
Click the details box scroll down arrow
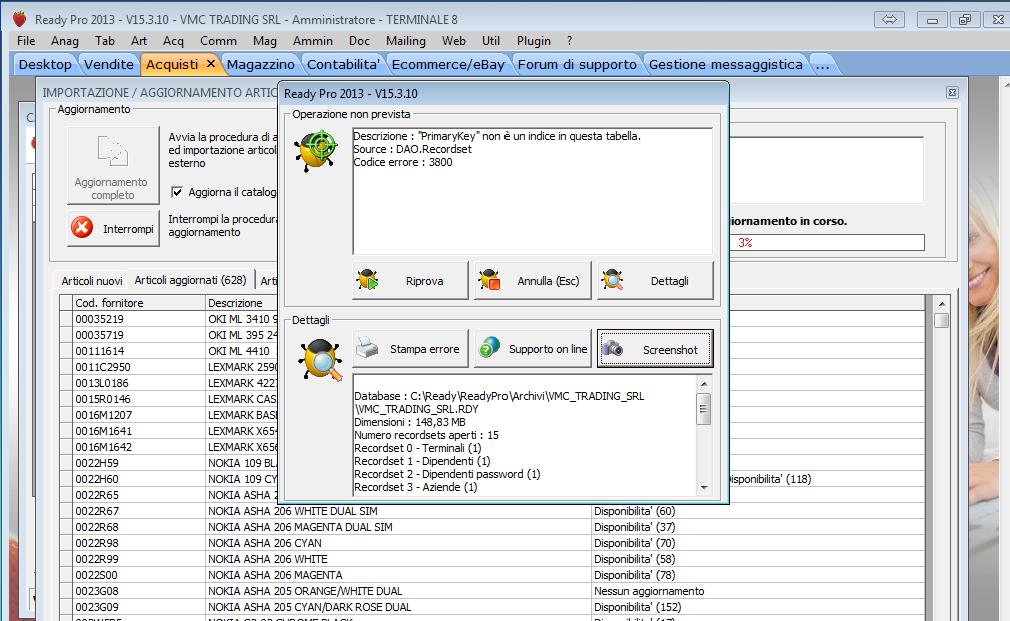click(704, 488)
